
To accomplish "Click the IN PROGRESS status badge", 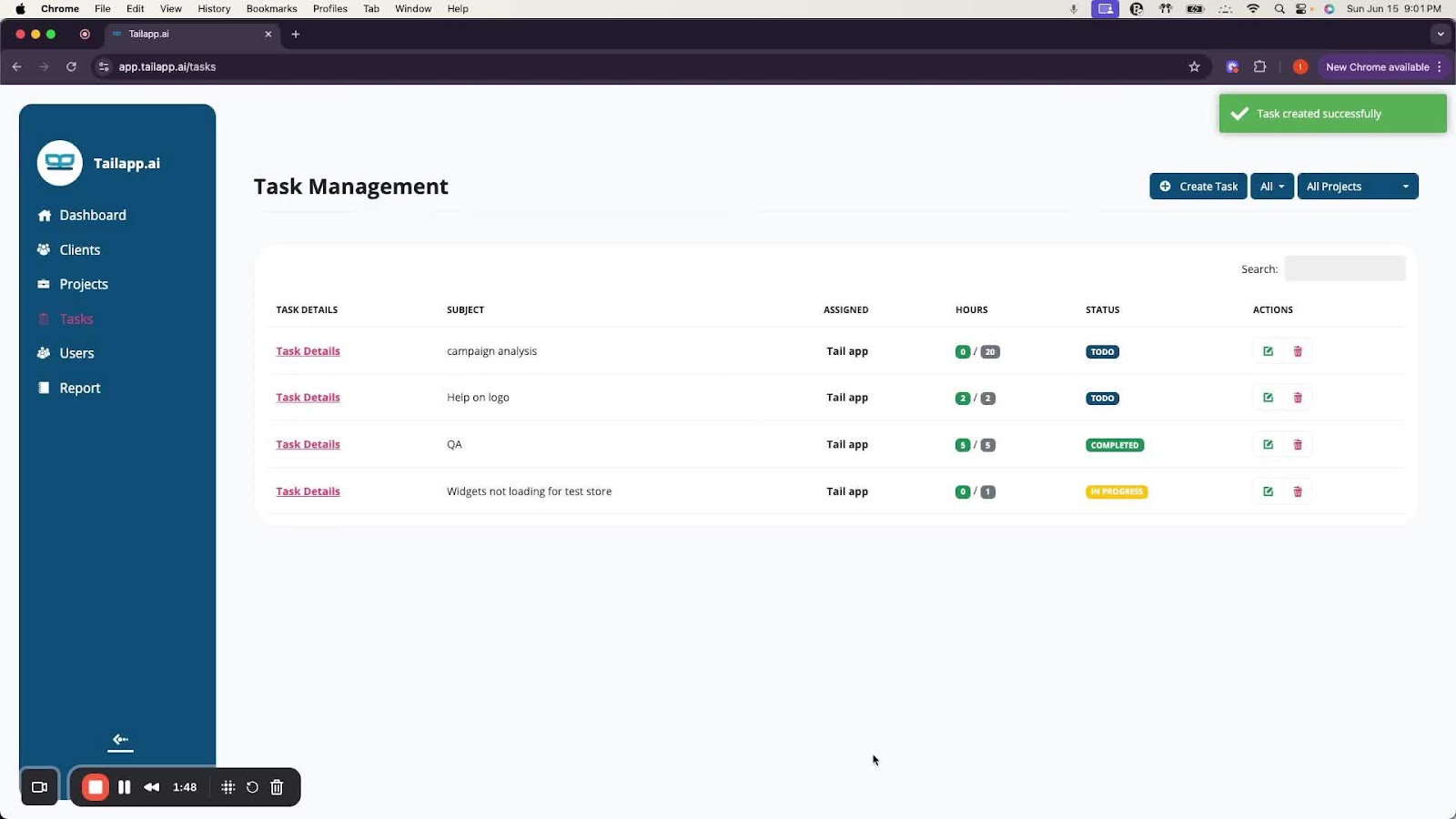I will pyautogui.click(x=1117, y=491).
